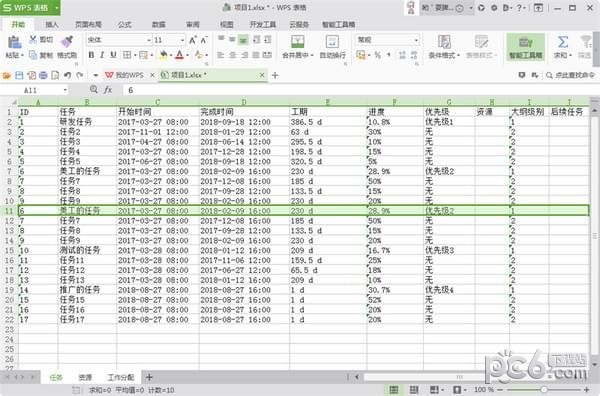Image resolution: width=600 pixels, height=396 pixels.
Task: Select row header 15
Action: tap(9, 250)
